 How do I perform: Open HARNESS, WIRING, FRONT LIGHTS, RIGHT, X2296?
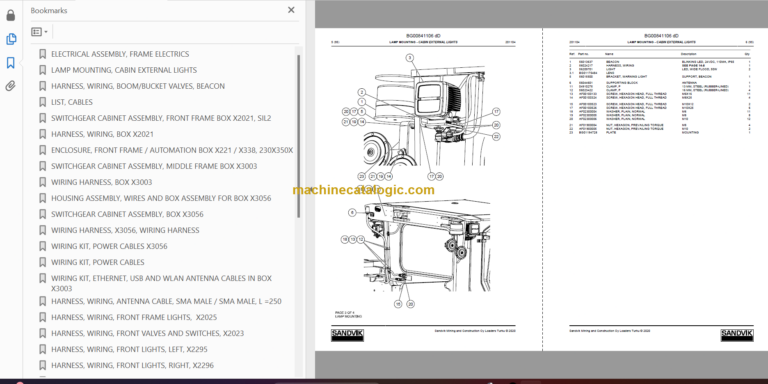(x=132, y=365)
